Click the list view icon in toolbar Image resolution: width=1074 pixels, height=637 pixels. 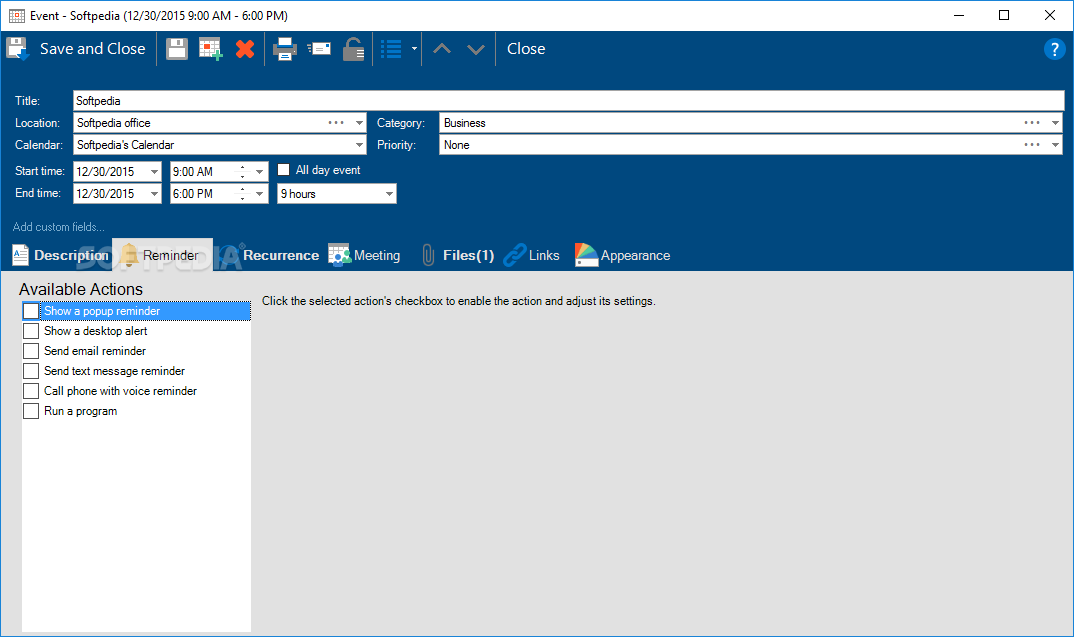[x=391, y=49]
